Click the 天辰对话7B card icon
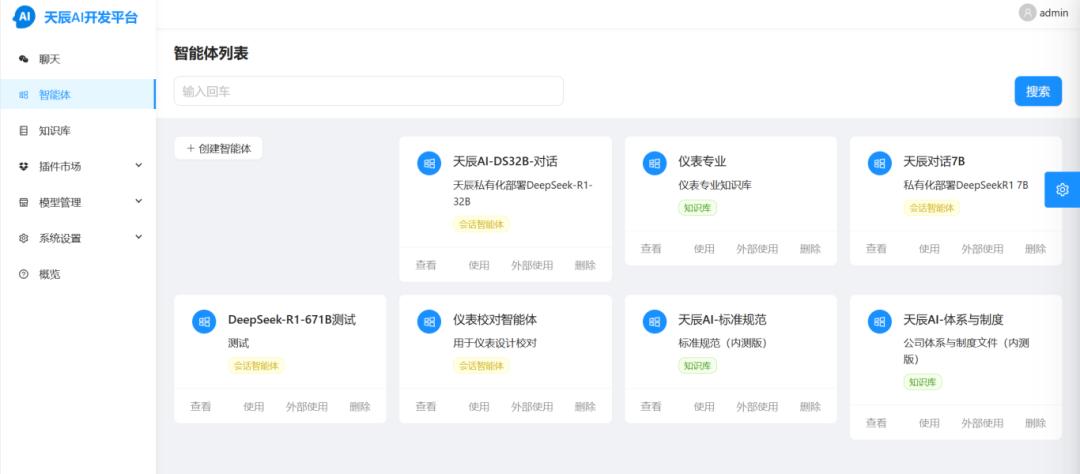Viewport: 1080px width, 474px height. coord(880,163)
